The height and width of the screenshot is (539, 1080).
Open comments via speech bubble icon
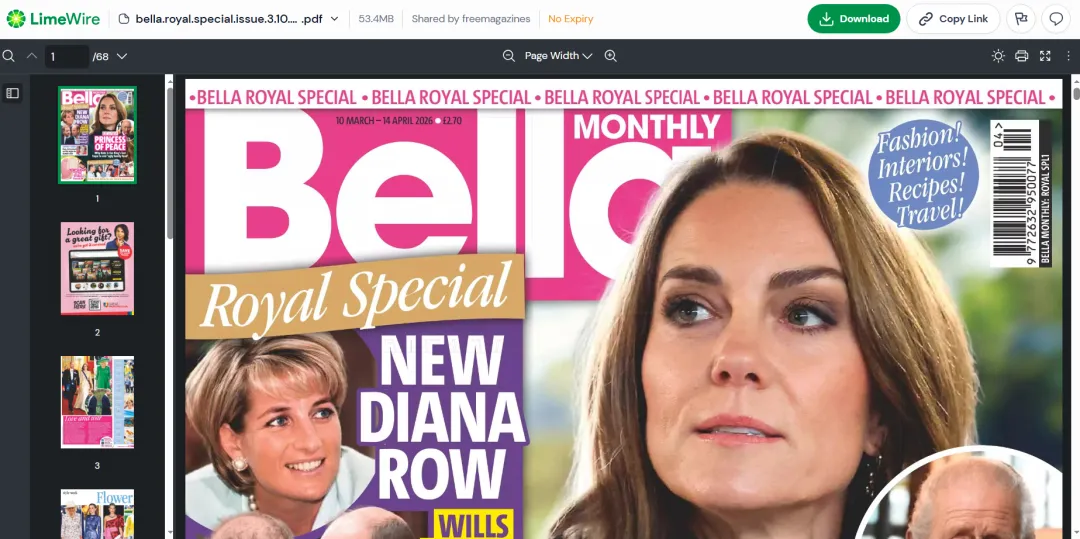[x=1056, y=19]
